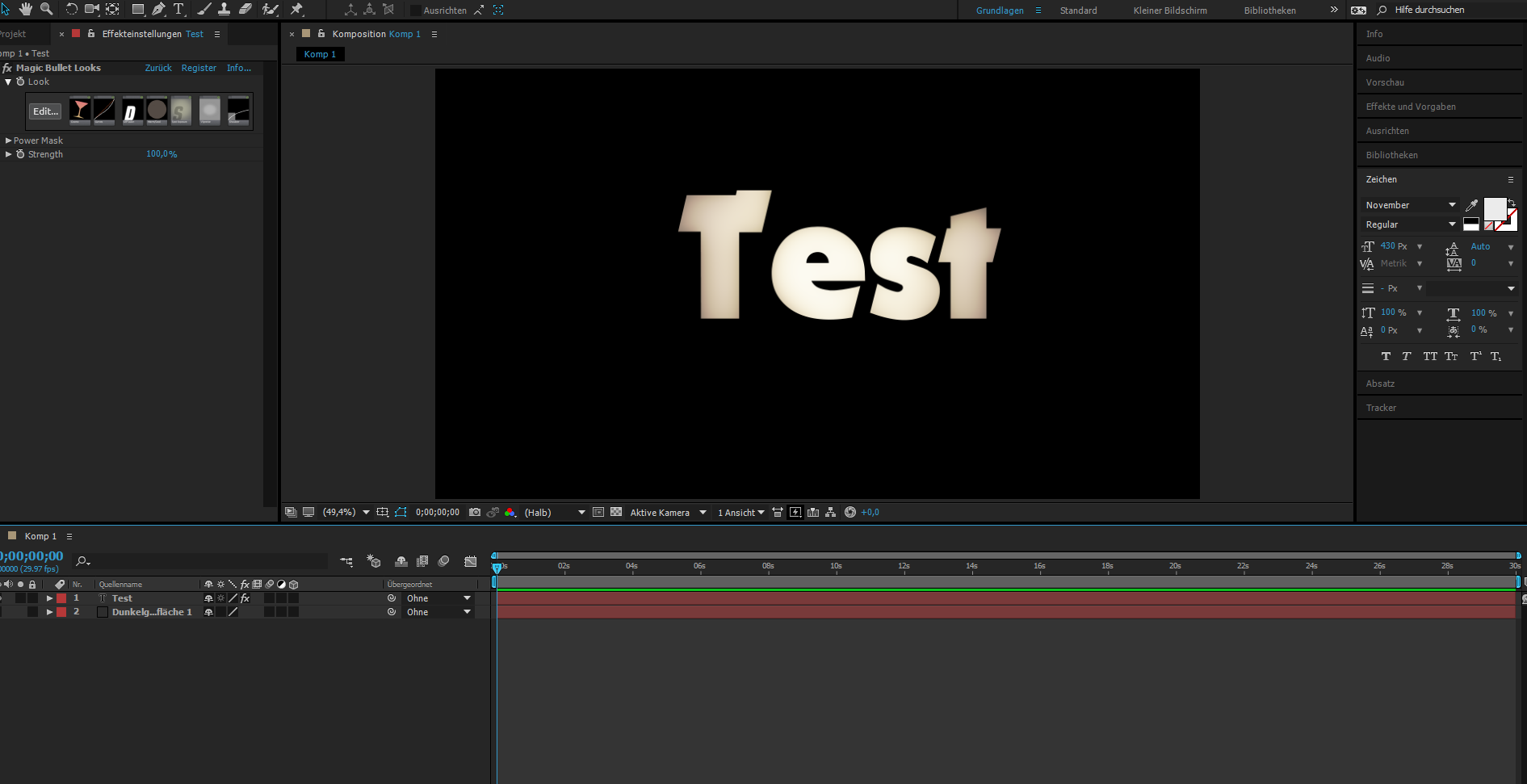Viewport: 1527px width, 784px height.
Task: Collapse the Look property group
Action: click(8, 82)
